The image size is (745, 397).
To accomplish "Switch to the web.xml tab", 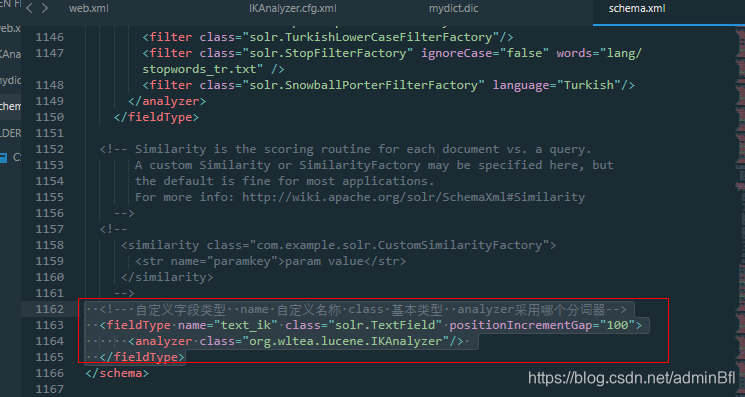I will [89, 9].
